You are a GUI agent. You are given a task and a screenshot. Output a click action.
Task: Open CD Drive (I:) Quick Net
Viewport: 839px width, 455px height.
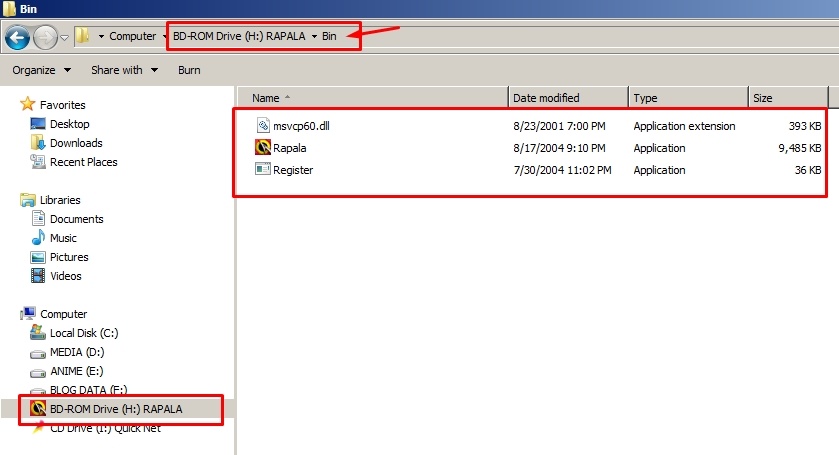point(105,428)
